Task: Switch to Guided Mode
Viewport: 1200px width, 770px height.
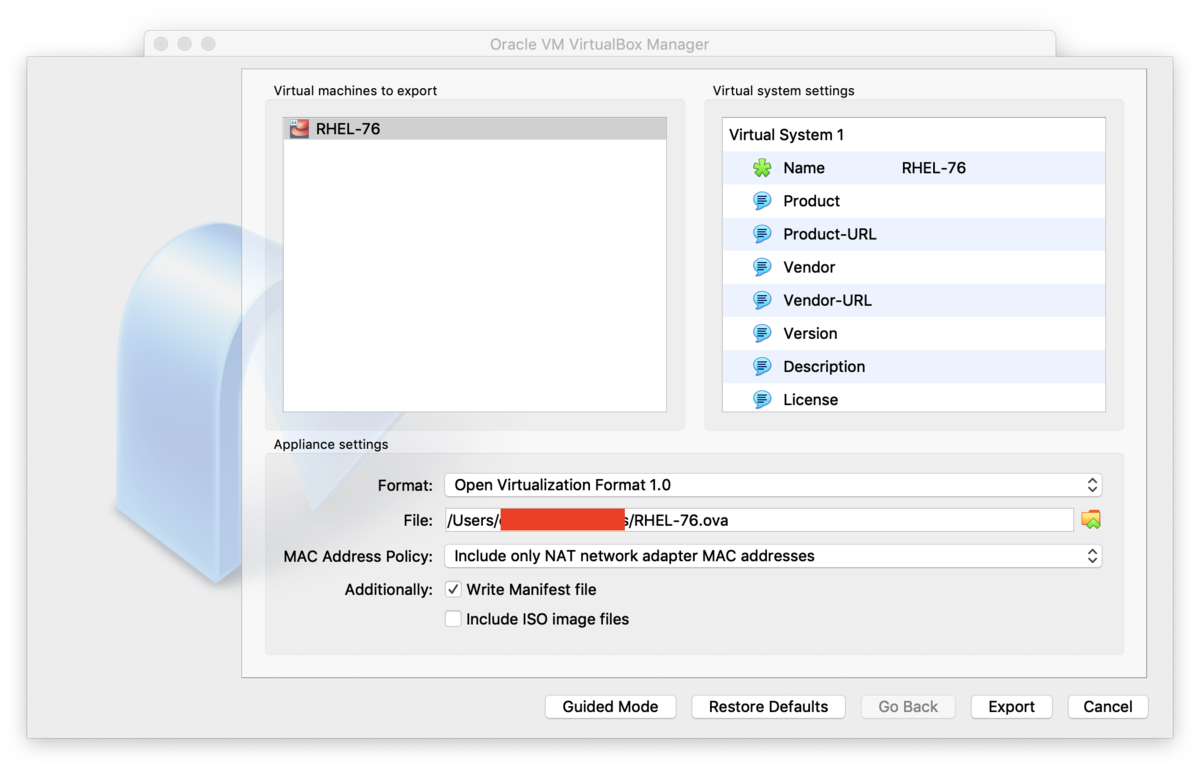Action: point(610,707)
